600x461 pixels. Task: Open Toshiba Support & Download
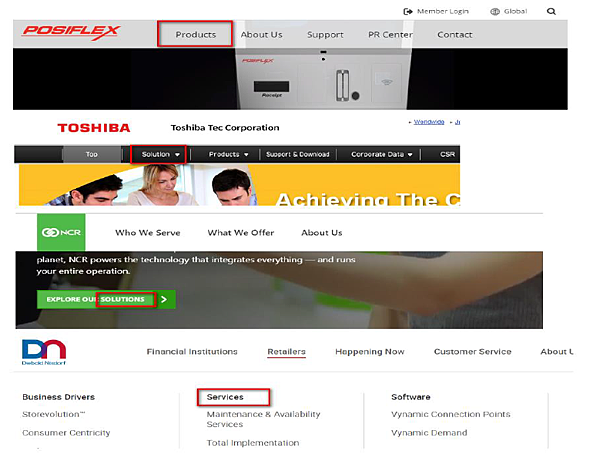(297, 154)
